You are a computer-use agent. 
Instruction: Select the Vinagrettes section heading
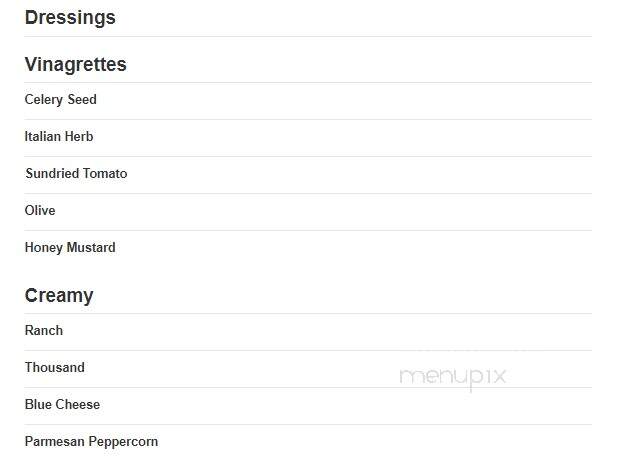[x=75, y=64]
